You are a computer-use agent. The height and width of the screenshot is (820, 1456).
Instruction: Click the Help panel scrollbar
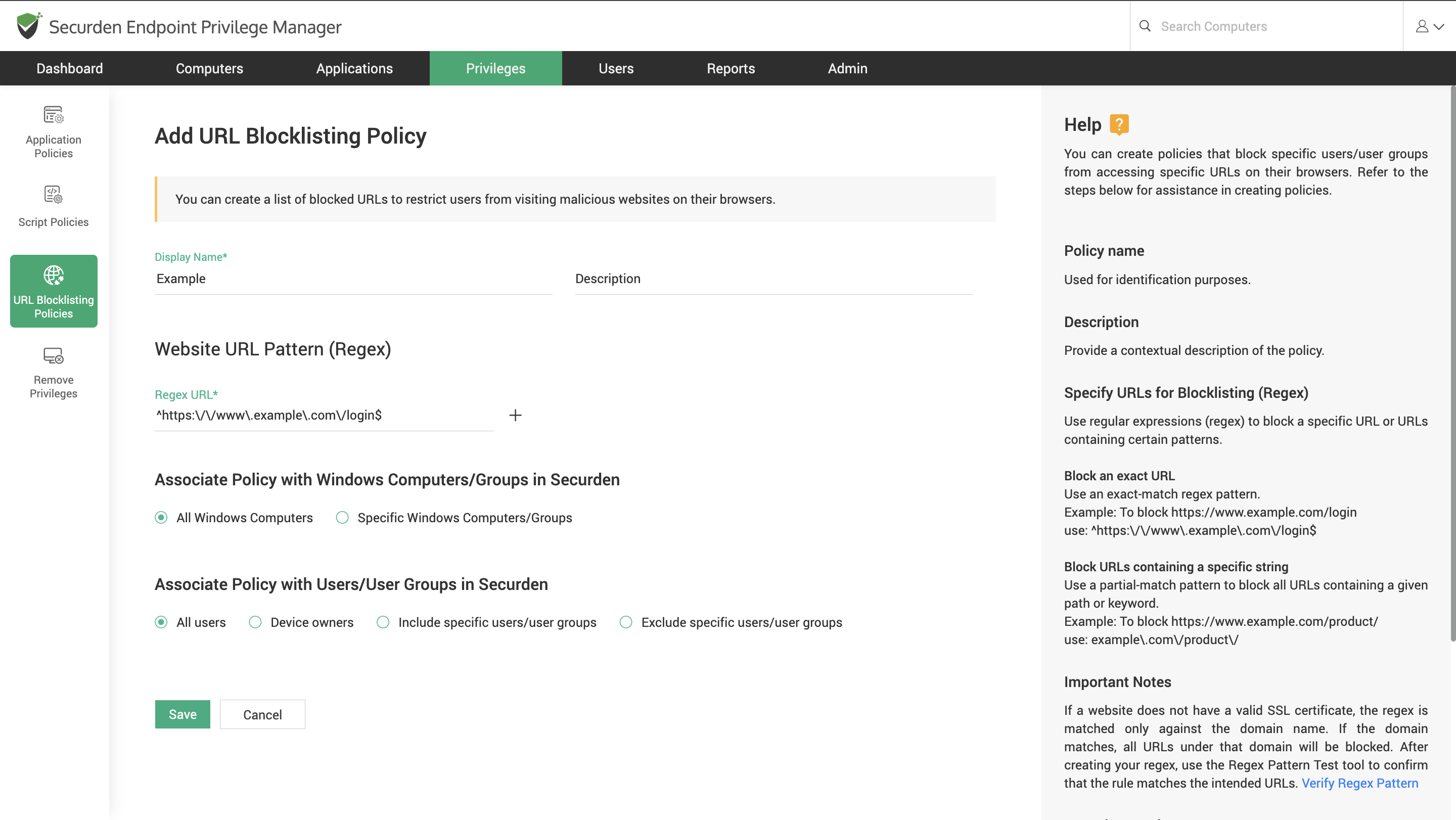[x=1452, y=363]
